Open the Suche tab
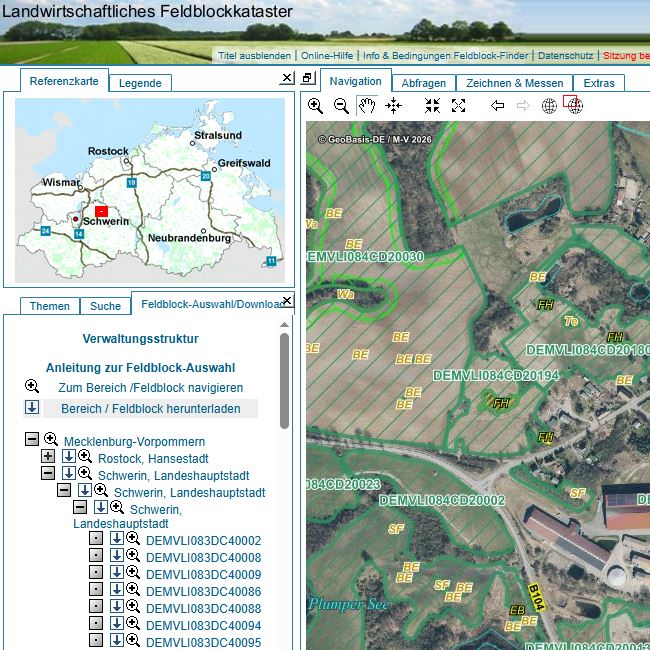This screenshot has height=650, width=650. [x=105, y=306]
